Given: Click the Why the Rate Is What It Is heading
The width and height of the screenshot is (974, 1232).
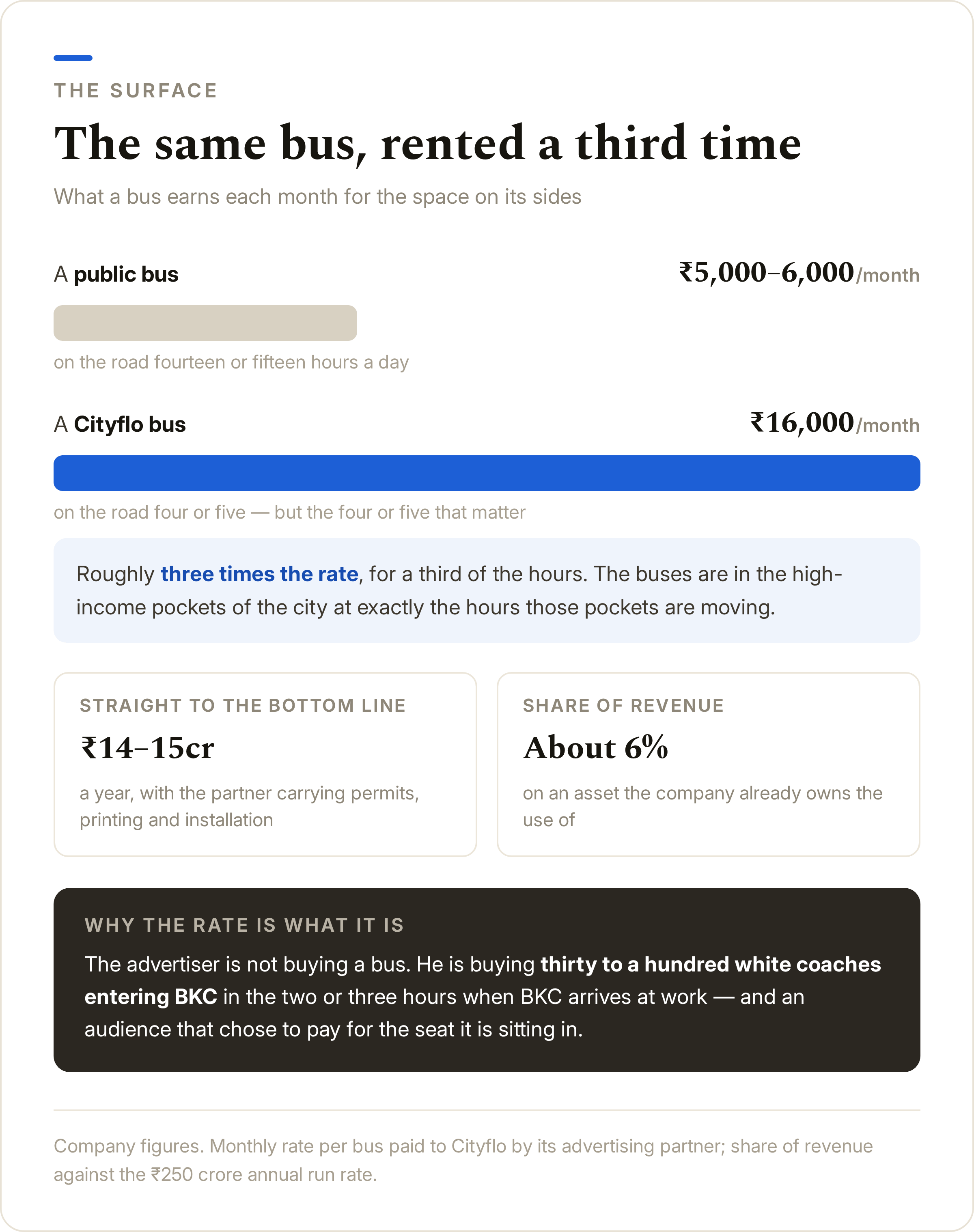Looking at the screenshot, I should pos(245,925).
